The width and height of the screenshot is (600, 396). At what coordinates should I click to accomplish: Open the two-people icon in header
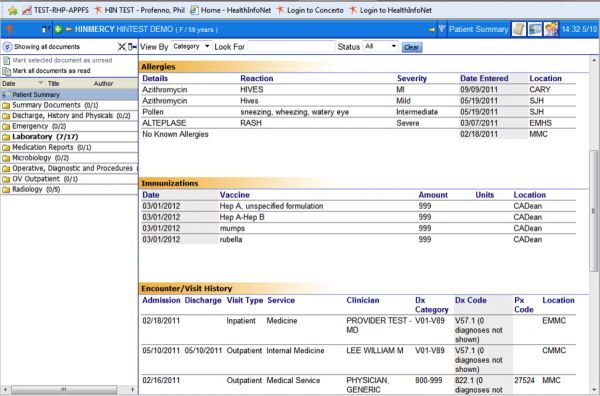coord(551,29)
